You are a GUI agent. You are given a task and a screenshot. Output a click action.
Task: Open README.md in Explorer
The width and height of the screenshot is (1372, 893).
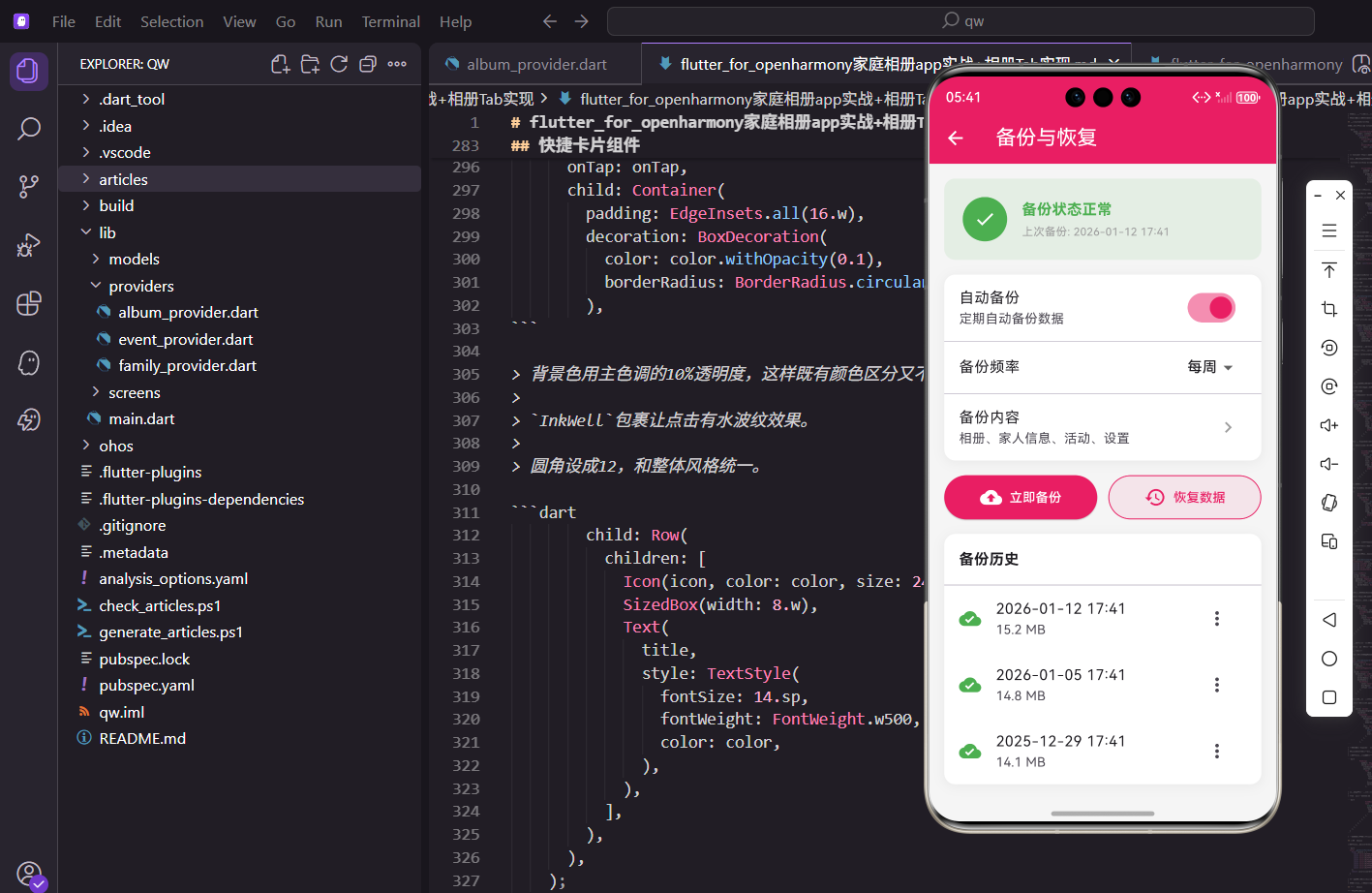pyautogui.click(x=239, y=738)
